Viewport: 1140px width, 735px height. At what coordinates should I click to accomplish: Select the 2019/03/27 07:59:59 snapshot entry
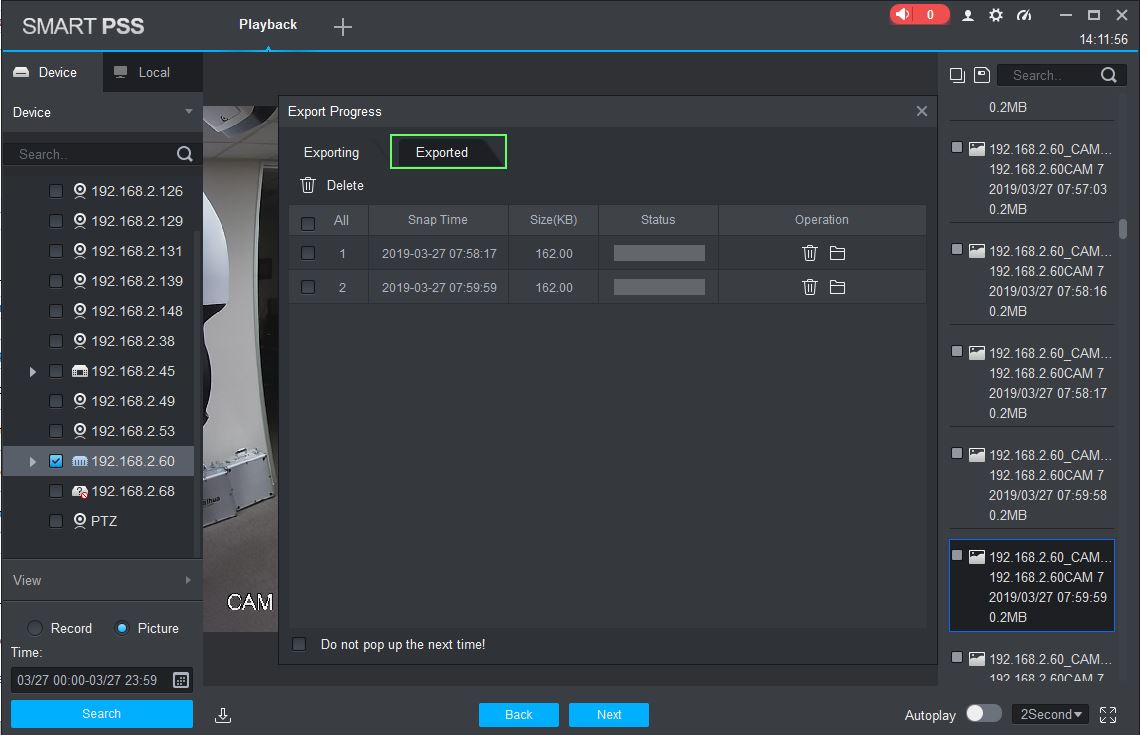pos(1032,586)
